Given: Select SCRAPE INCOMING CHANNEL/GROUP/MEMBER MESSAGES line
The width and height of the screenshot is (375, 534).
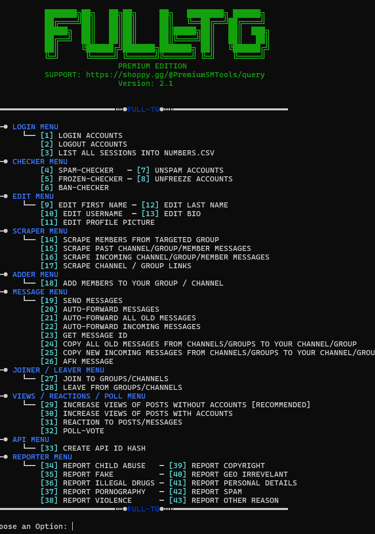Looking at the screenshot, I should pyautogui.click(x=155, y=257).
